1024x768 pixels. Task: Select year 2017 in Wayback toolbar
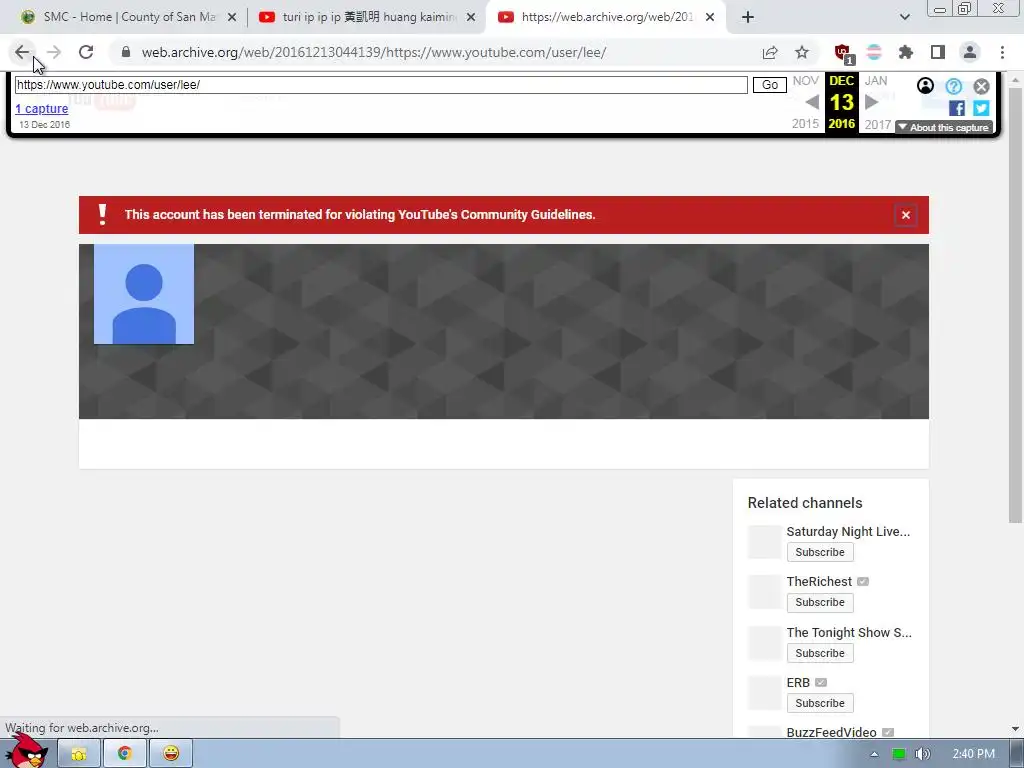[x=878, y=124]
